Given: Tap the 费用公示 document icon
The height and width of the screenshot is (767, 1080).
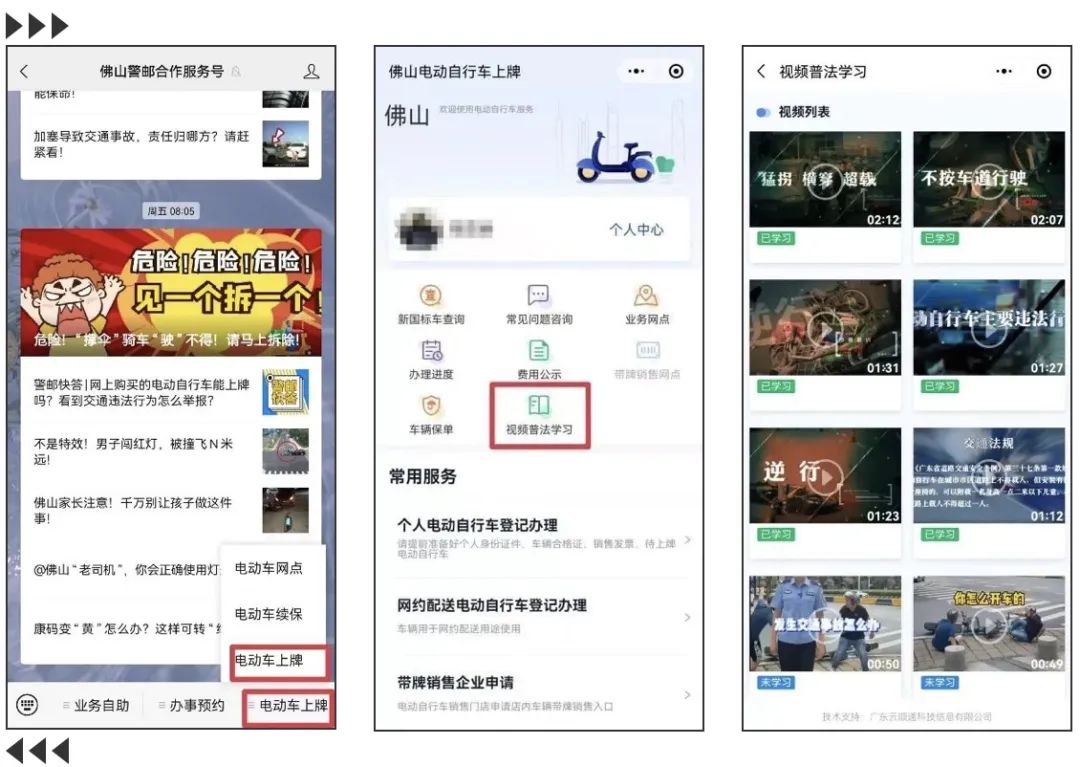Looking at the screenshot, I should (539, 351).
